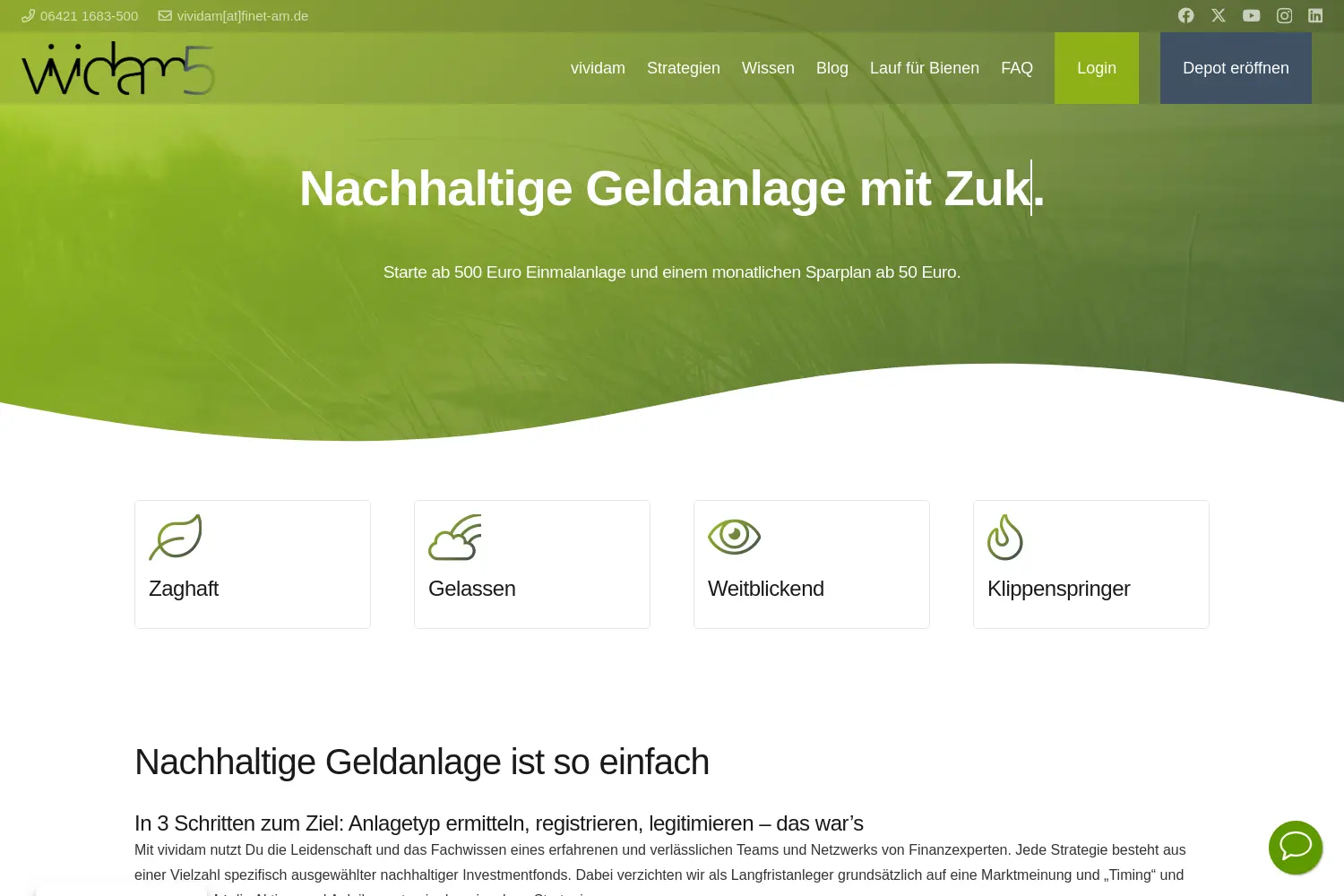Screen dimensions: 1344x896
Task: Open the X (Twitter) social icon
Action: 1219,15
